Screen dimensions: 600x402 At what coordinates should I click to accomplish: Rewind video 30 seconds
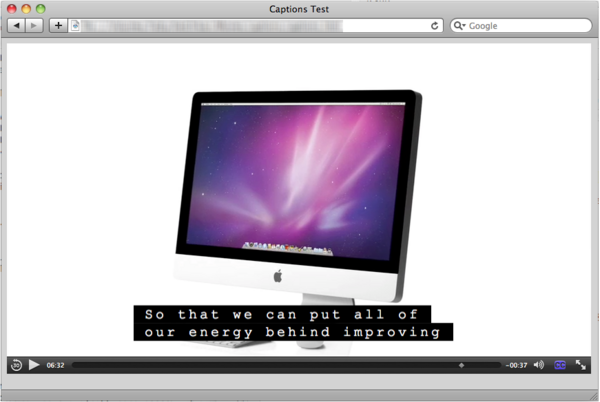[17, 365]
